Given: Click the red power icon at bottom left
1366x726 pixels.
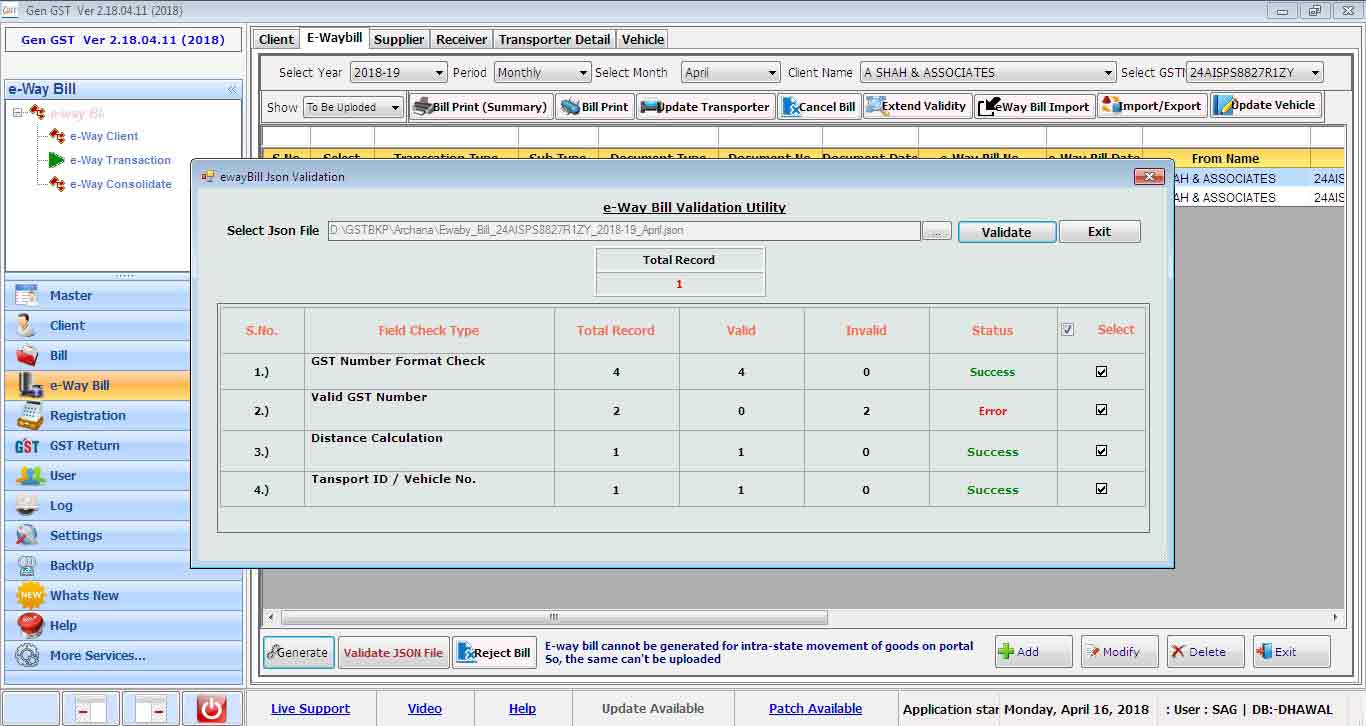Looking at the screenshot, I should pyautogui.click(x=211, y=709).
